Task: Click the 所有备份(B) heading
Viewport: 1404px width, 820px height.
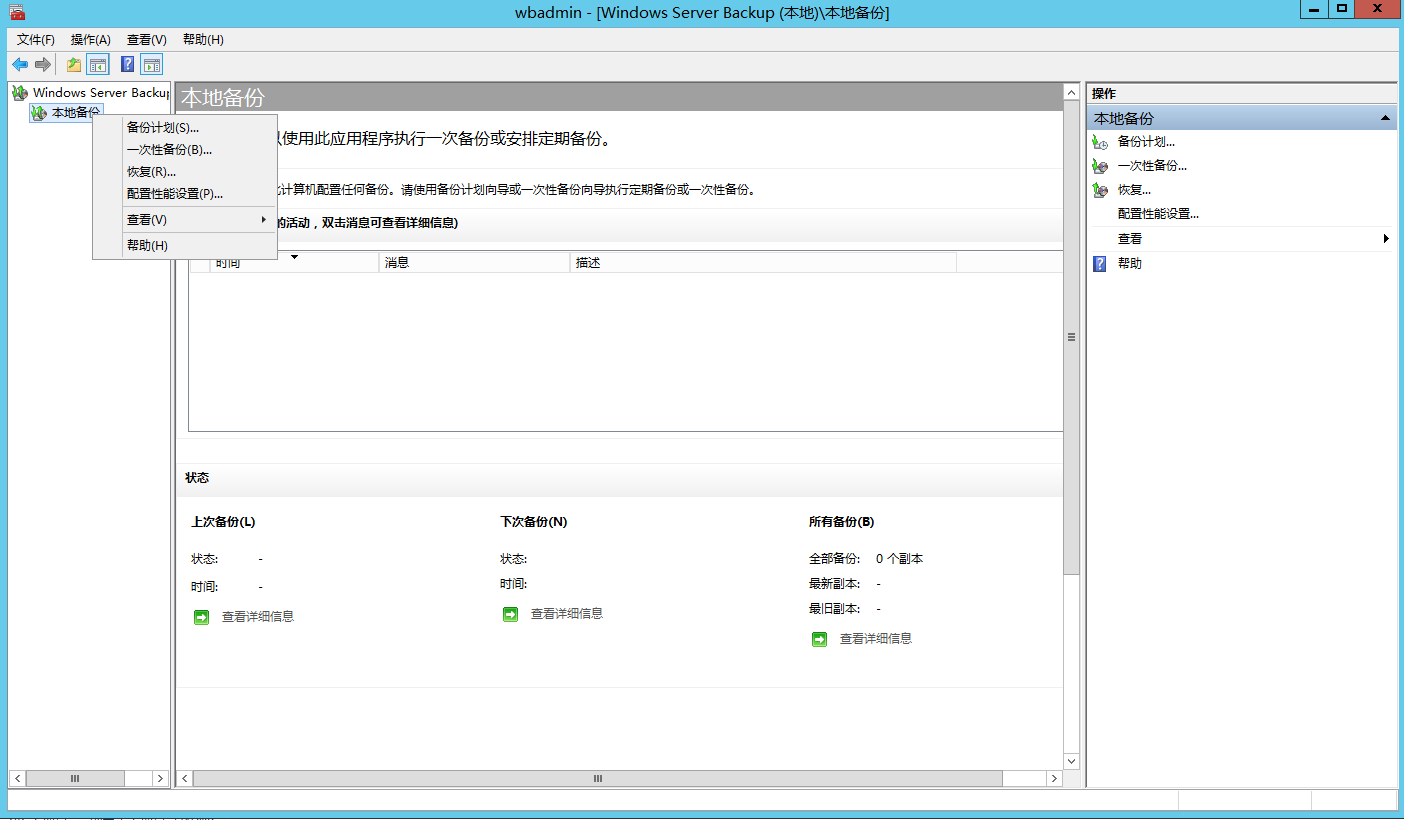Action: 842,522
